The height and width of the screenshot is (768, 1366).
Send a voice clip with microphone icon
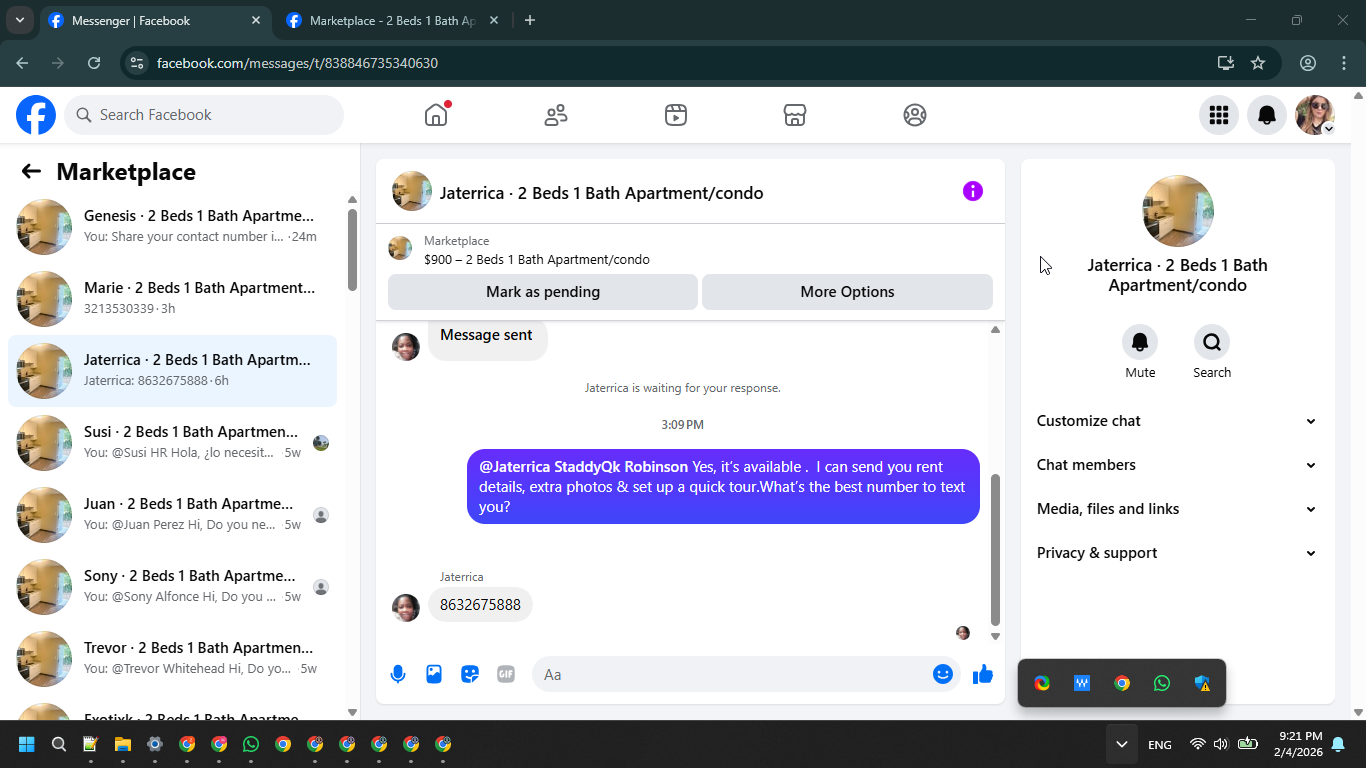coord(398,674)
